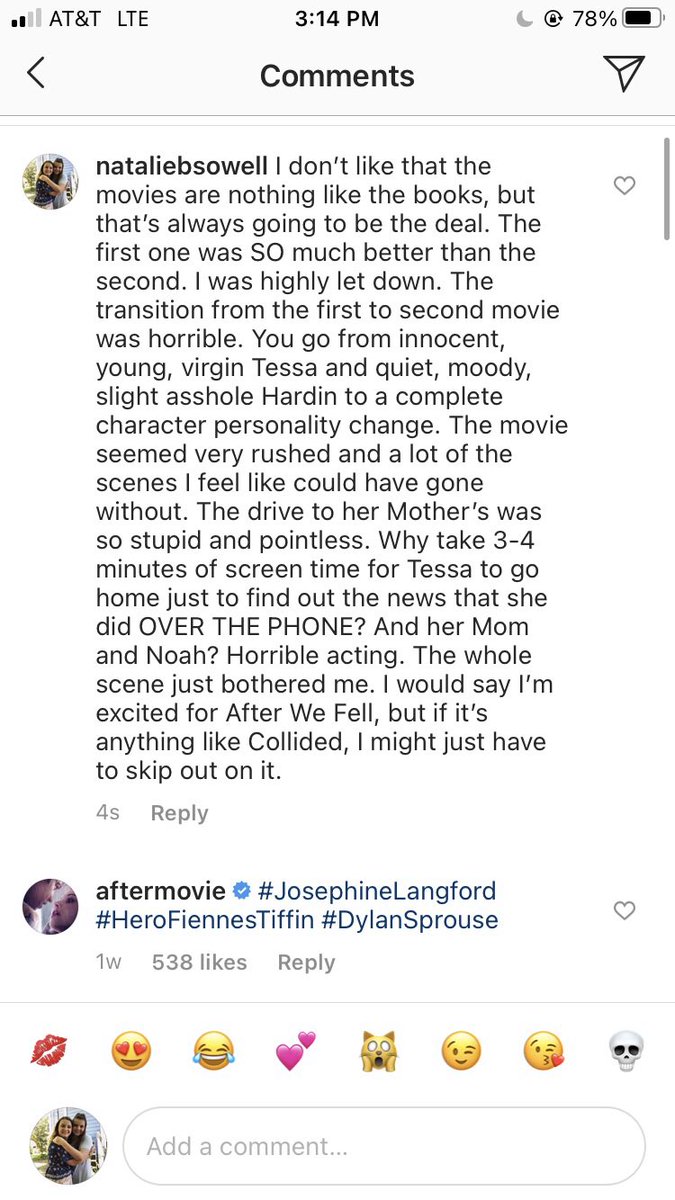Insert the tears of joy emoji
Viewport: 675px width, 1200px height.
[211, 1051]
